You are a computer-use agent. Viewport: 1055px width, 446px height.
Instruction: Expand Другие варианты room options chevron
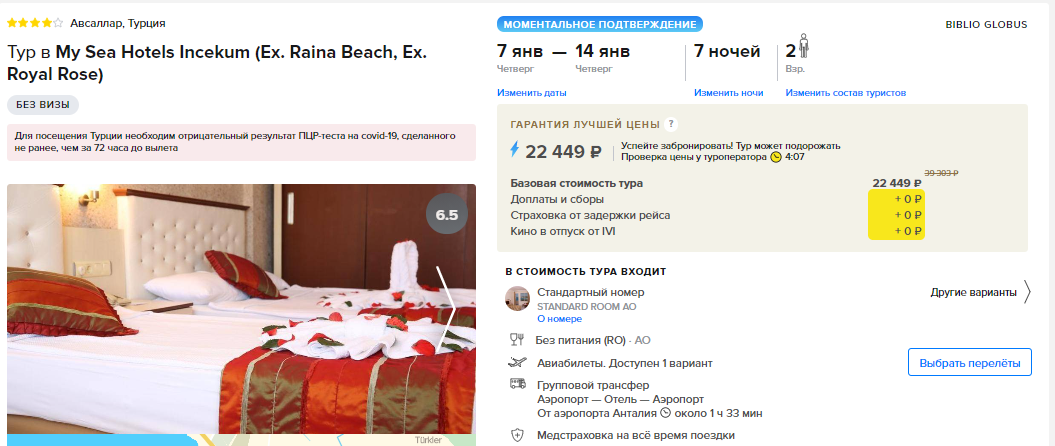click(x=1027, y=293)
